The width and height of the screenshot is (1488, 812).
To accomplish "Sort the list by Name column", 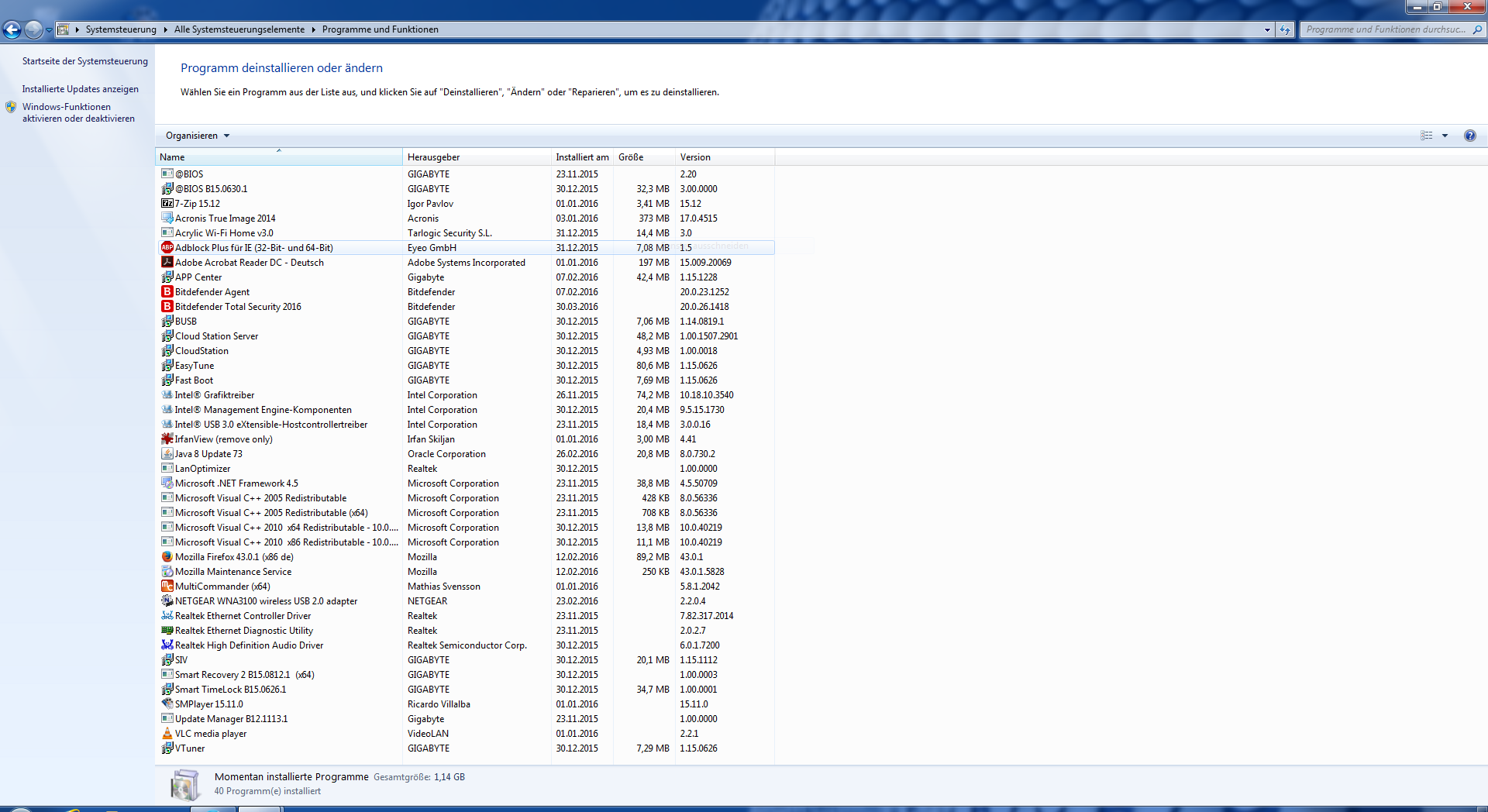I will coord(279,157).
